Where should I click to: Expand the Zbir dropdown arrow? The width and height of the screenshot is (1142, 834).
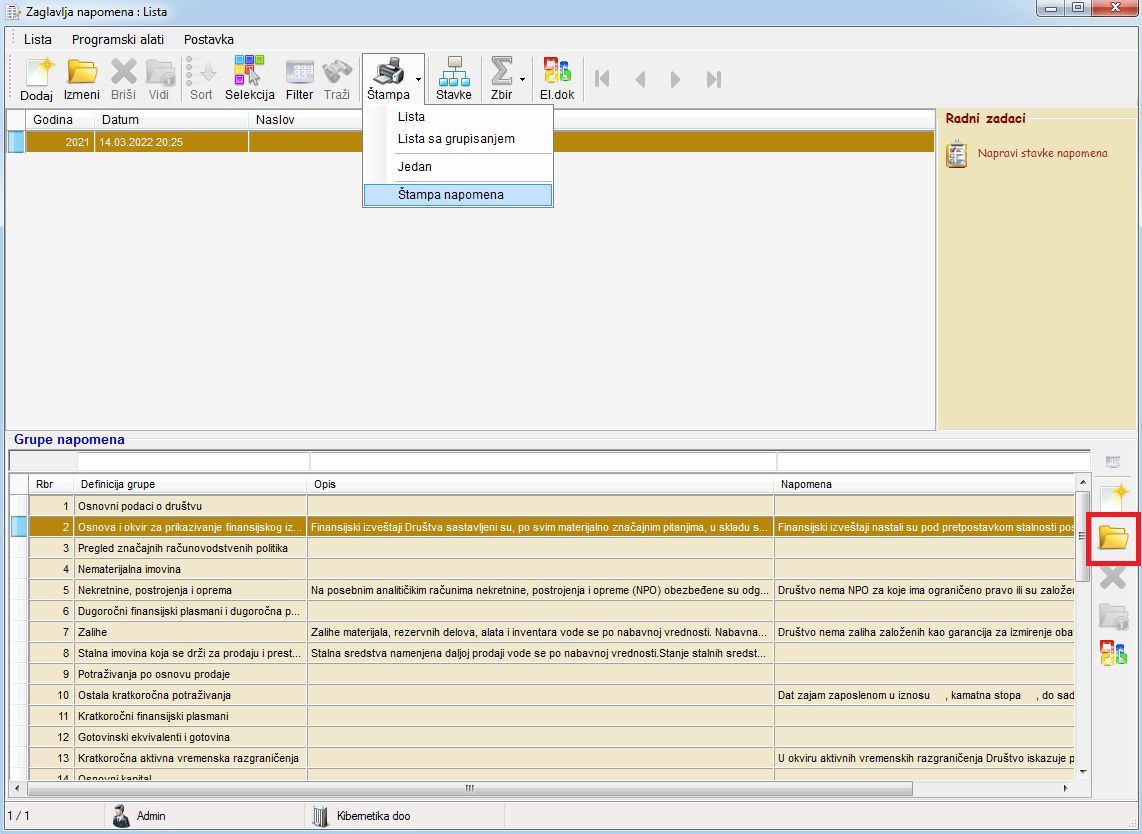click(x=522, y=79)
